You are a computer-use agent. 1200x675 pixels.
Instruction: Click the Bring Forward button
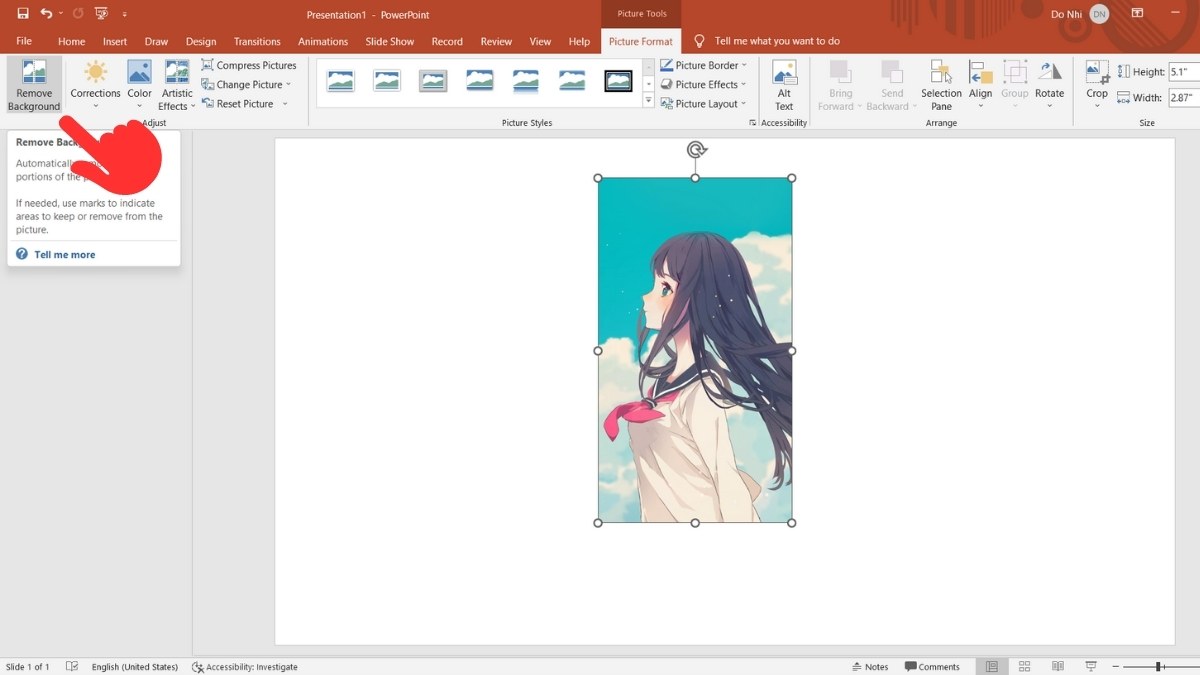tap(840, 86)
